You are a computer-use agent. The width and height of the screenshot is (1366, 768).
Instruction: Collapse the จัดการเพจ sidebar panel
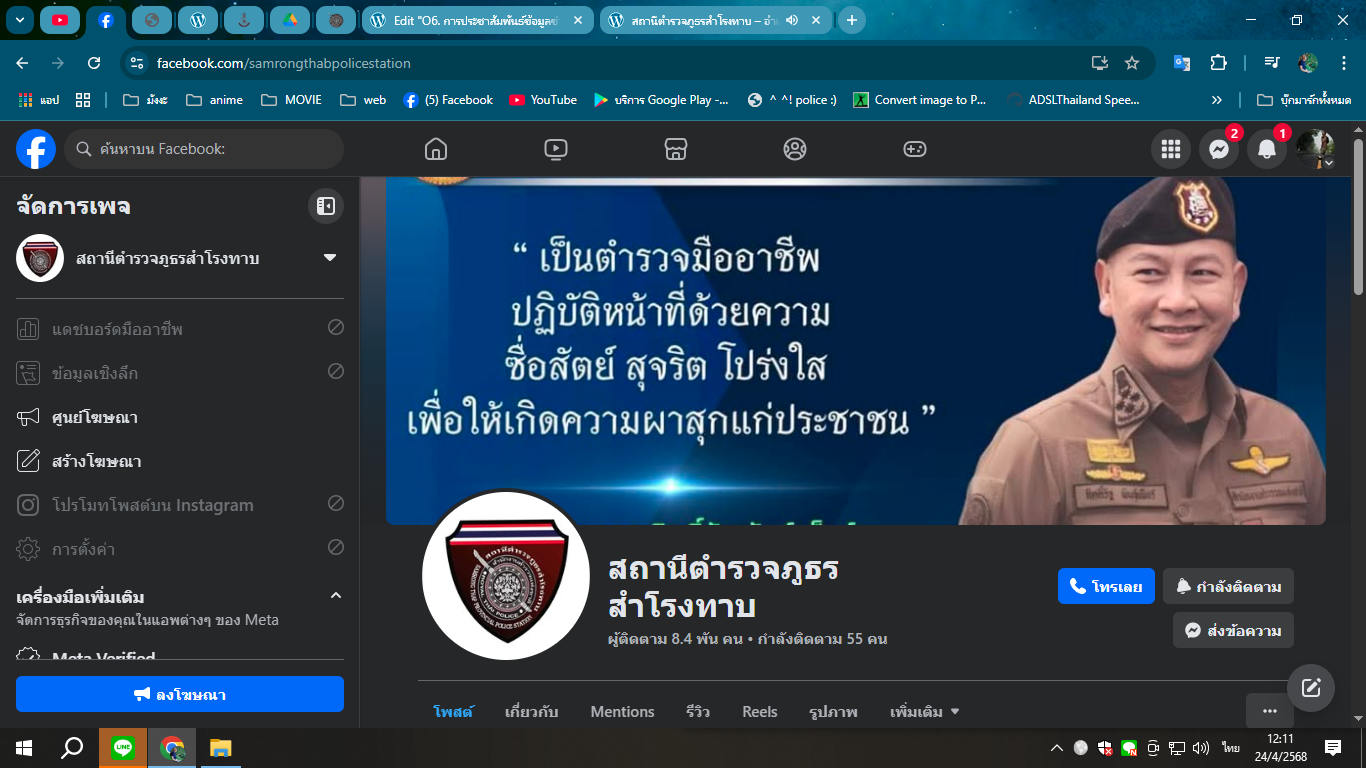(x=325, y=206)
